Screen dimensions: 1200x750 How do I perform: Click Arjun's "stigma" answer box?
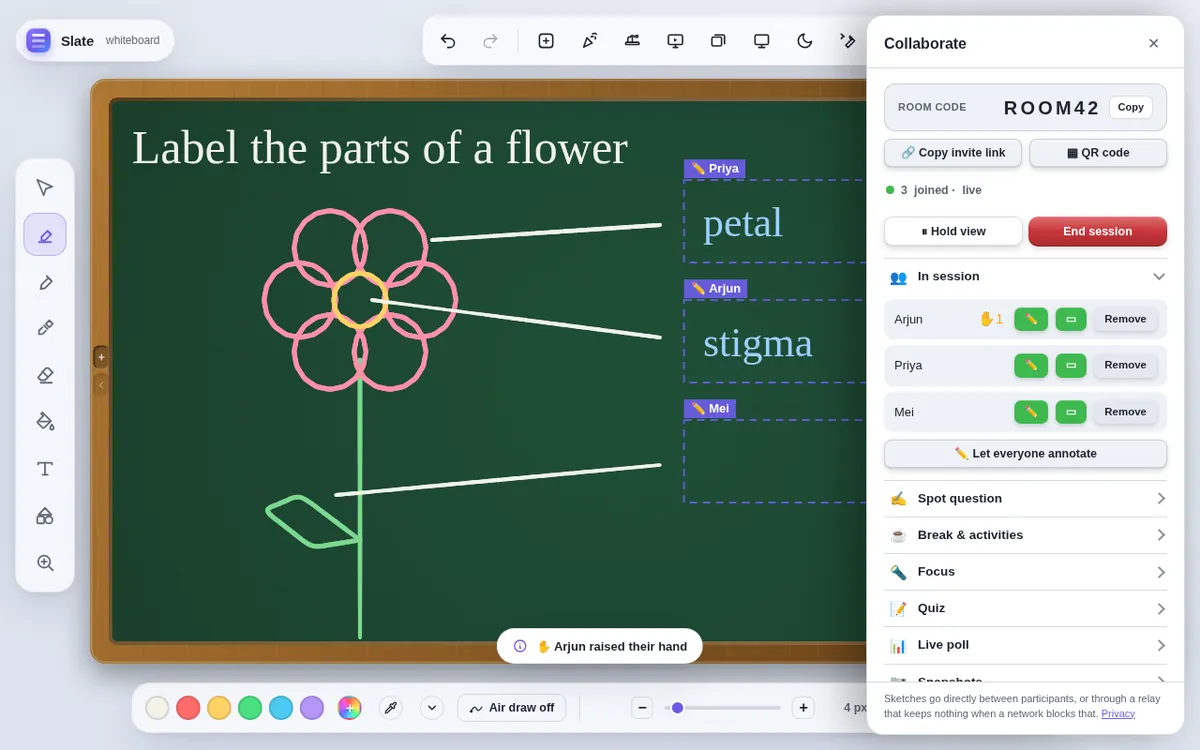(775, 341)
